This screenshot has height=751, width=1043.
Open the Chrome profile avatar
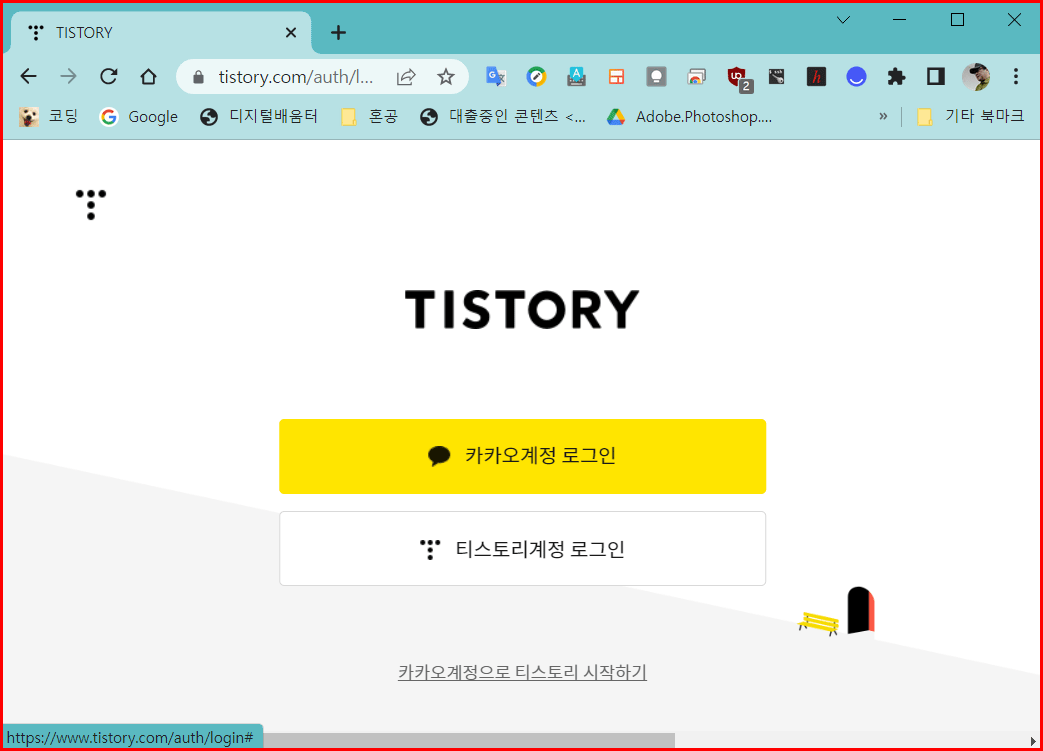point(976,77)
